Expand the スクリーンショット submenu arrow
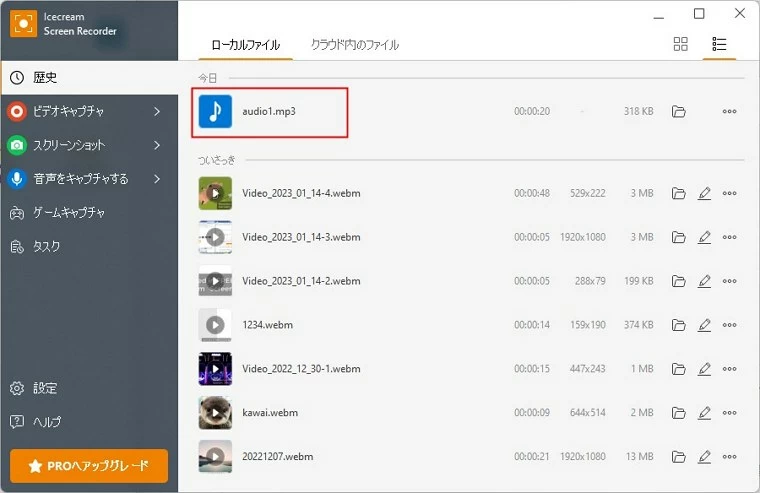 pos(157,145)
